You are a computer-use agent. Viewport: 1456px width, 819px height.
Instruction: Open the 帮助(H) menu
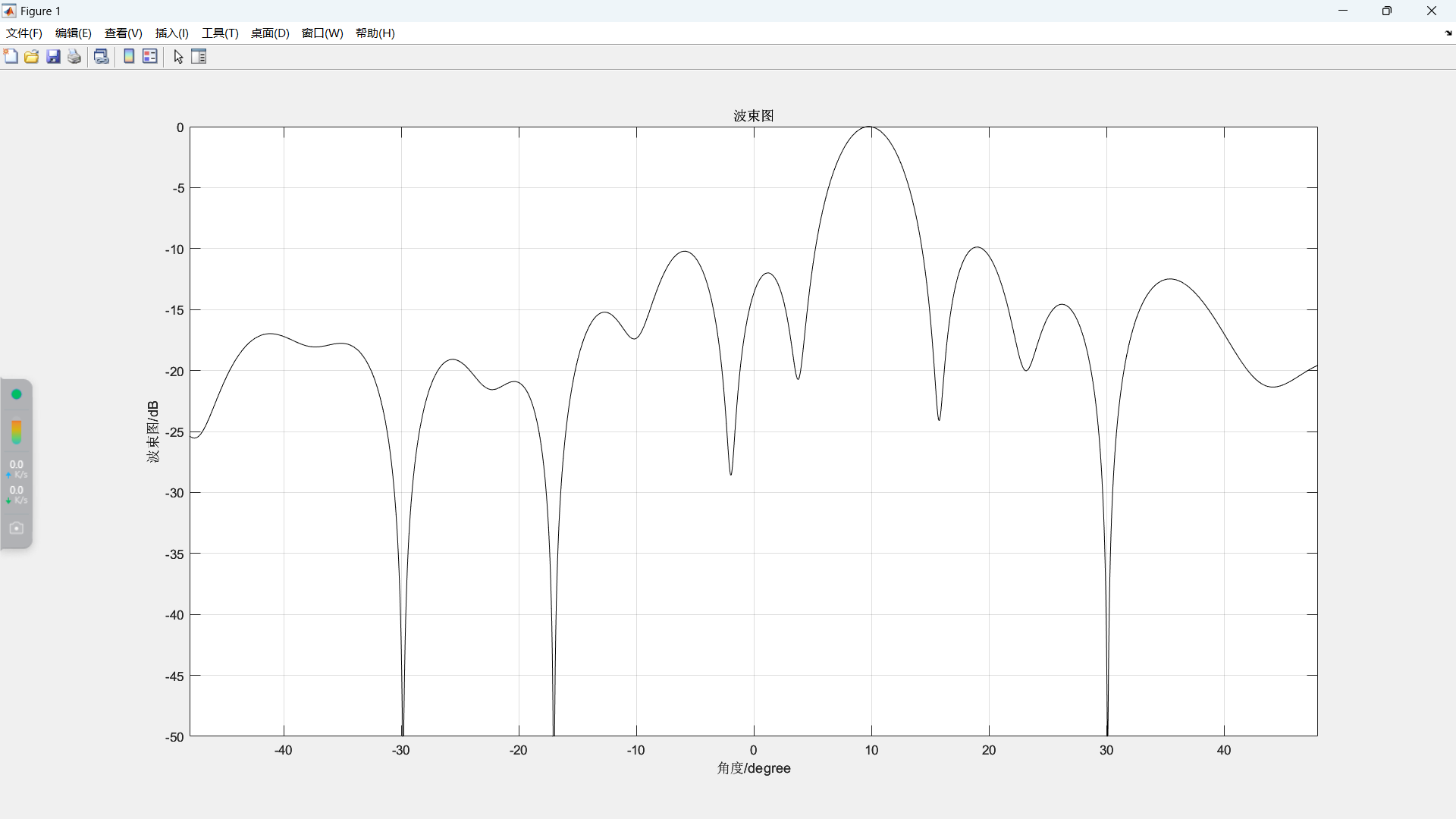coord(375,33)
